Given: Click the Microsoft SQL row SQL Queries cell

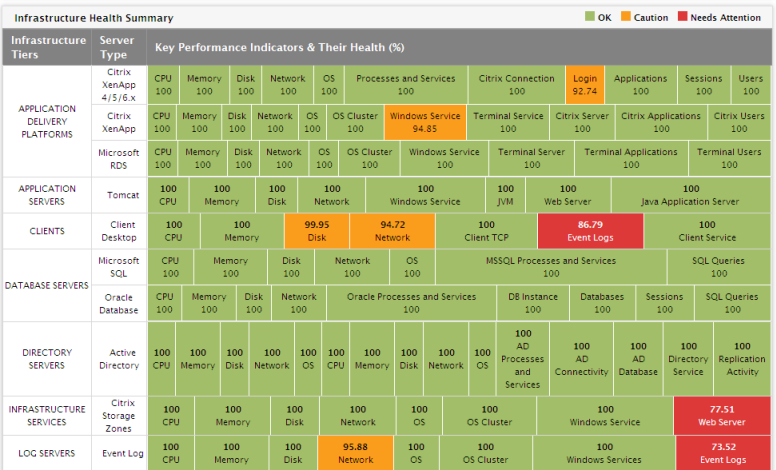Looking at the screenshot, I should [719, 267].
